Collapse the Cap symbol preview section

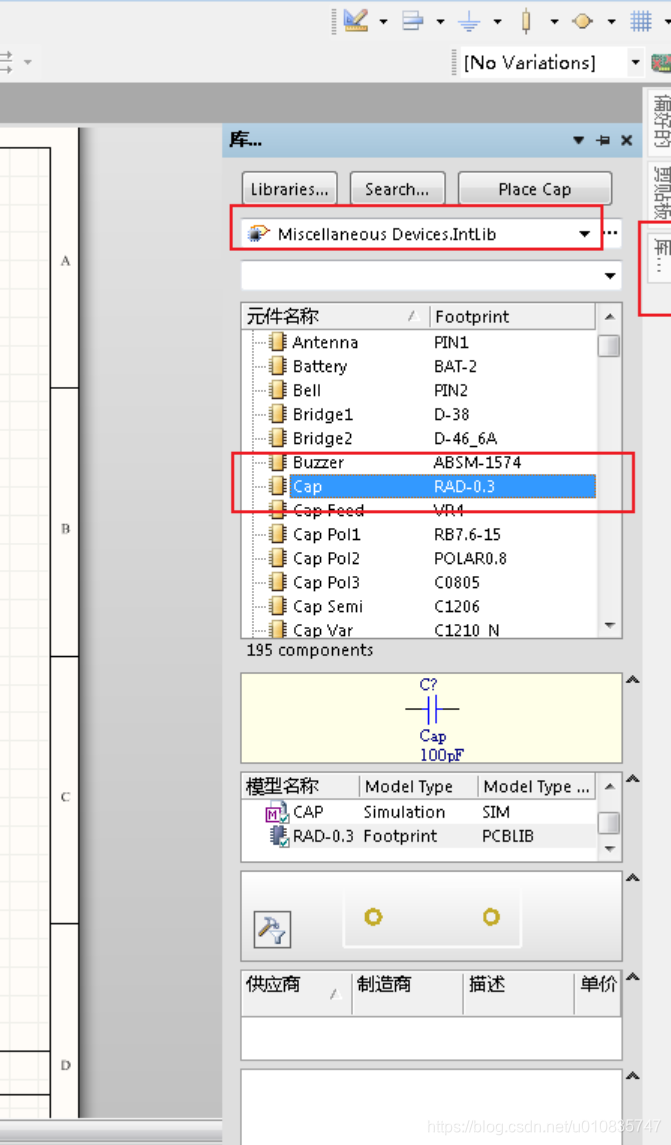click(x=632, y=681)
